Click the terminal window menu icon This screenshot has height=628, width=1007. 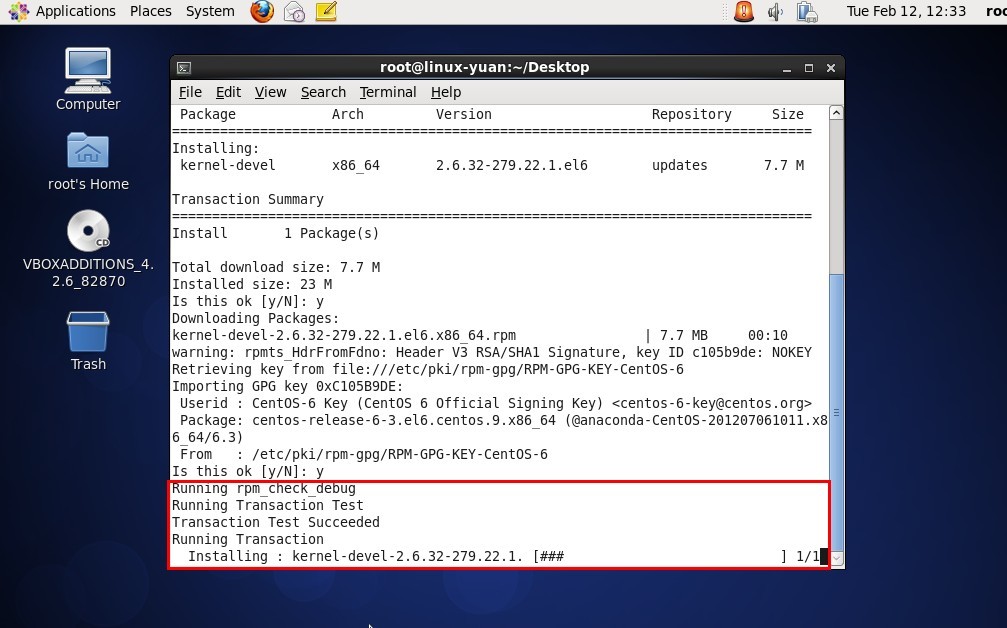click(184, 67)
